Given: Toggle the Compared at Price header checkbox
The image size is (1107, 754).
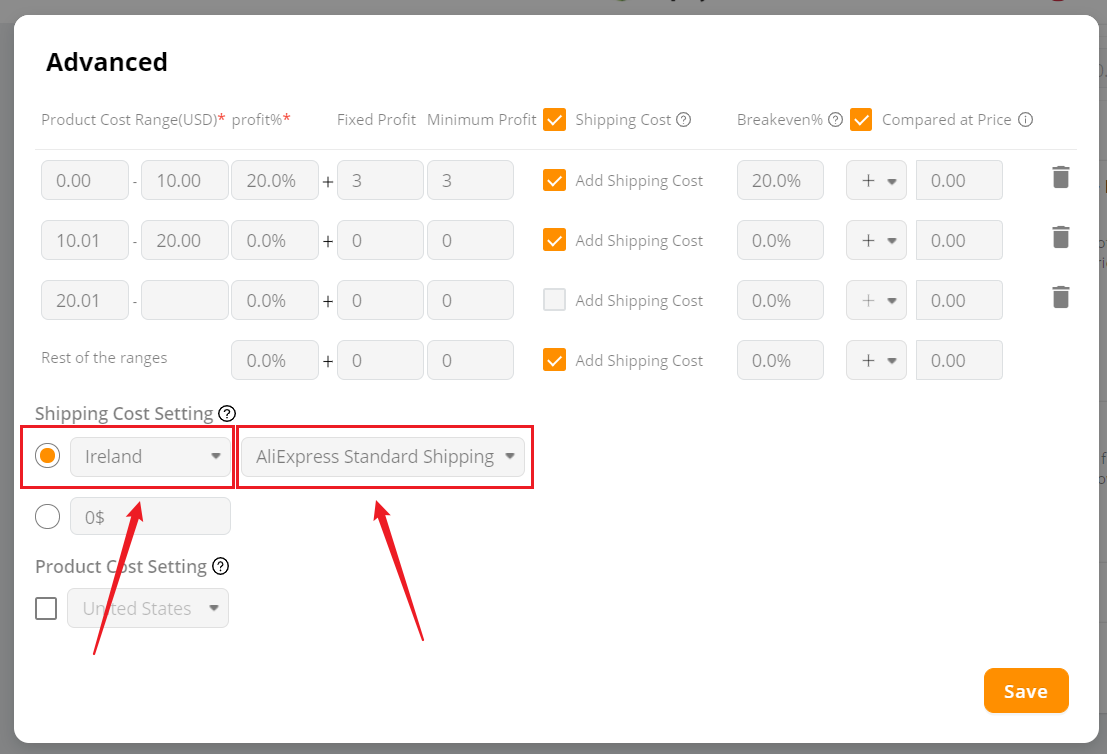Looking at the screenshot, I should coord(861,119).
